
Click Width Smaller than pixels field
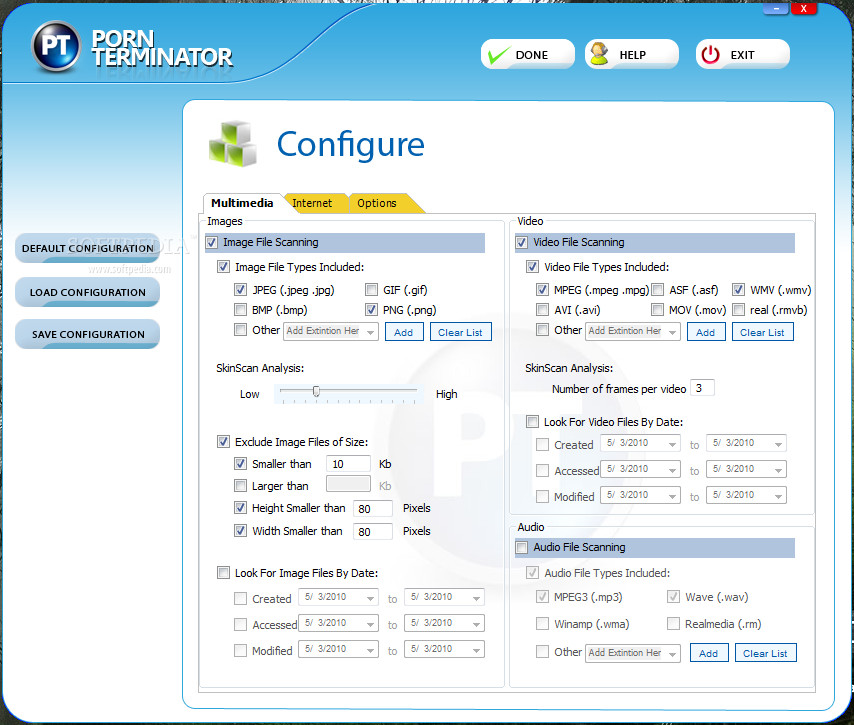point(373,531)
